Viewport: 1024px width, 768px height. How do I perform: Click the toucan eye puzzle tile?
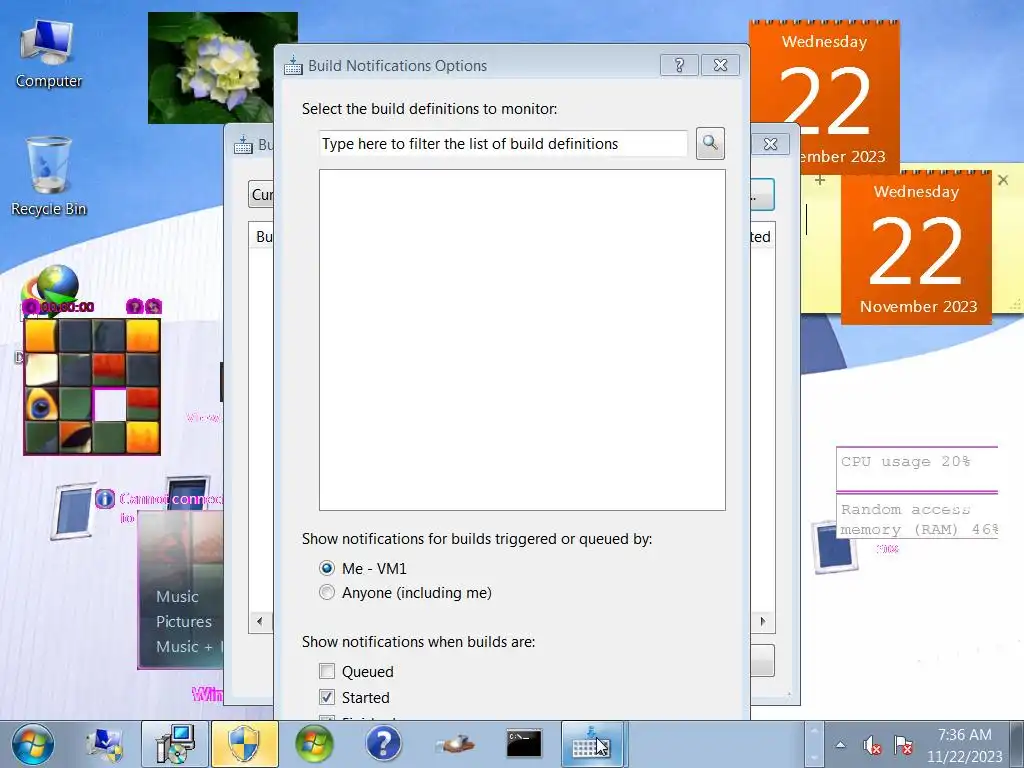(41, 404)
